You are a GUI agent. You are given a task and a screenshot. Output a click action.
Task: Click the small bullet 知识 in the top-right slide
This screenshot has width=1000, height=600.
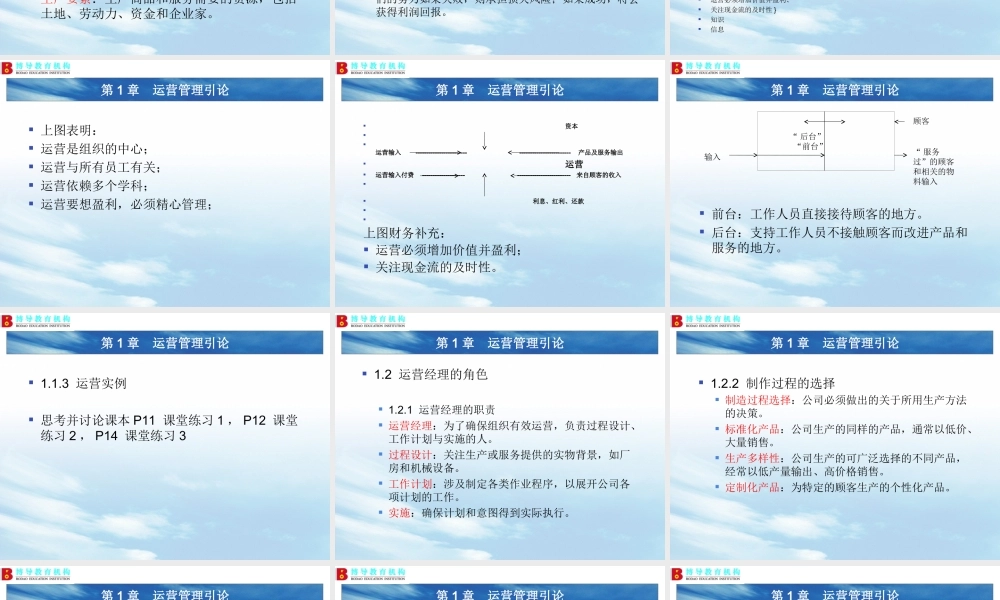click(x=717, y=20)
